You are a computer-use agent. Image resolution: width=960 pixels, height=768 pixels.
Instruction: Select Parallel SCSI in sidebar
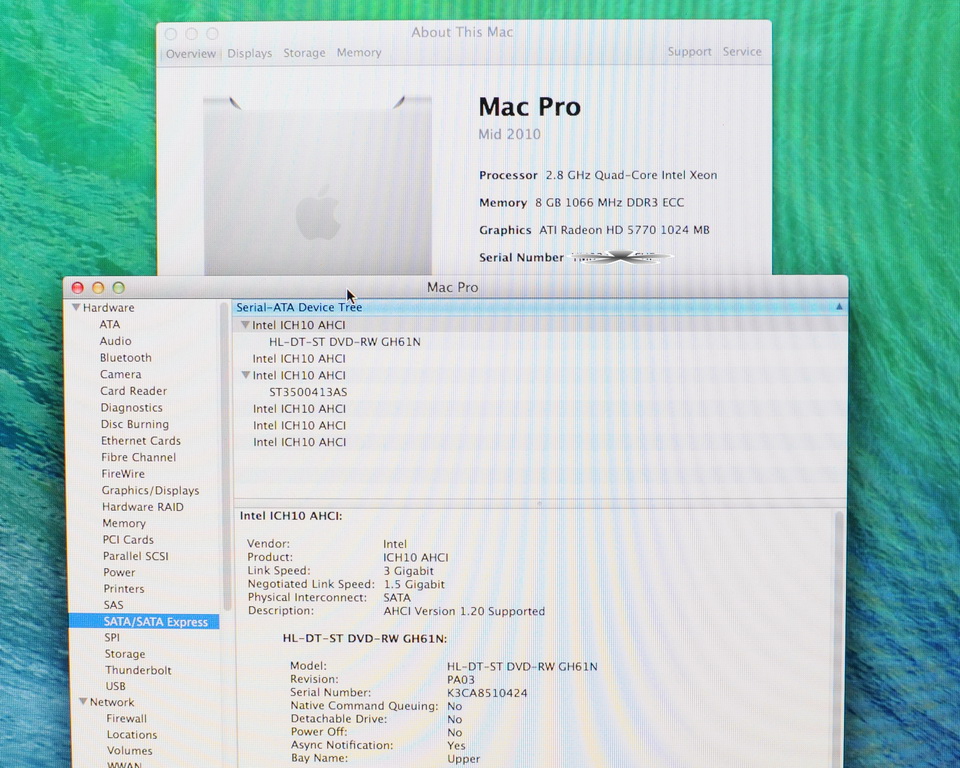click(x=135, y=556)
